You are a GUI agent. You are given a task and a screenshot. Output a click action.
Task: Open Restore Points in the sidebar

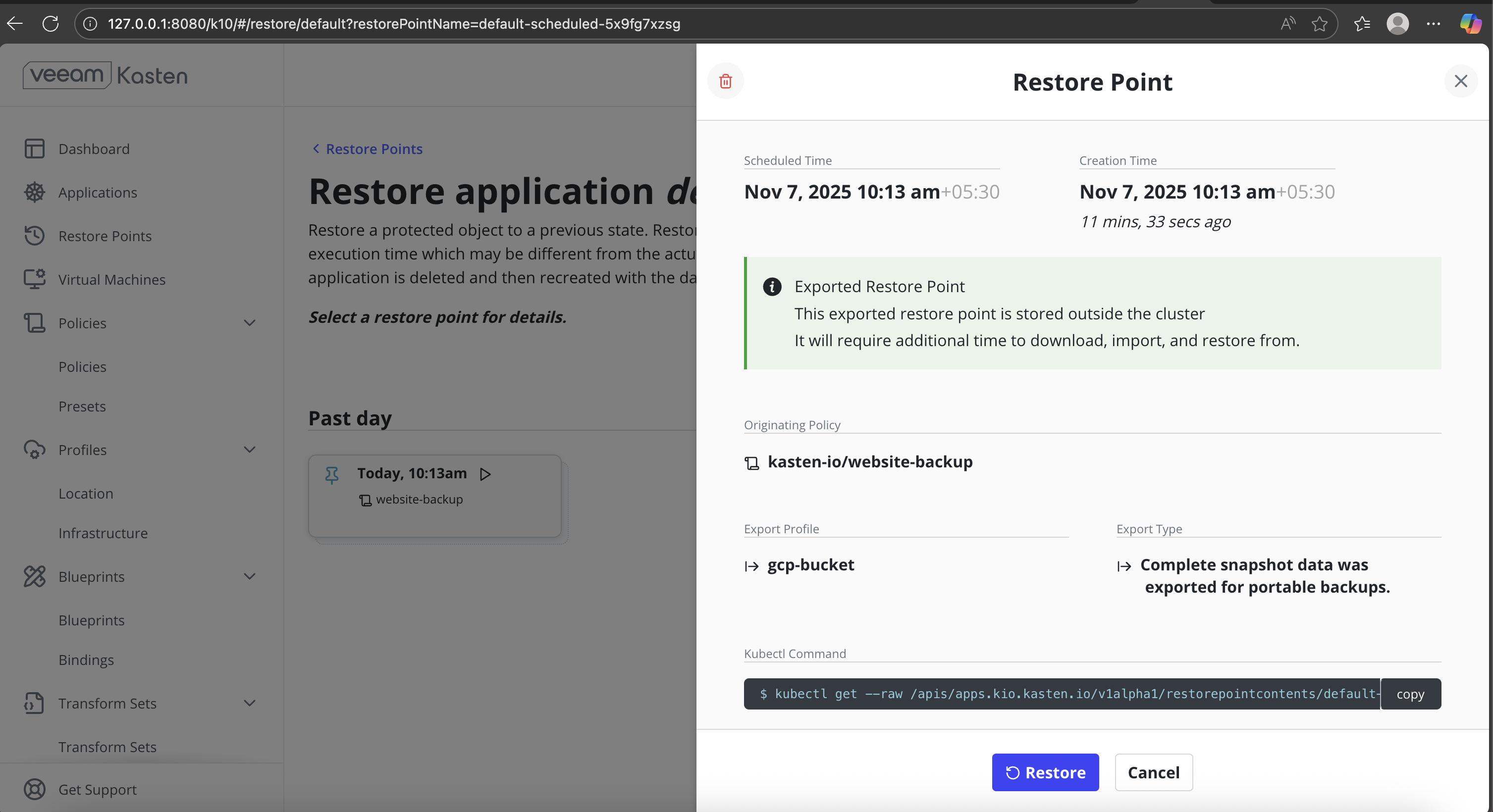point(105,236)
